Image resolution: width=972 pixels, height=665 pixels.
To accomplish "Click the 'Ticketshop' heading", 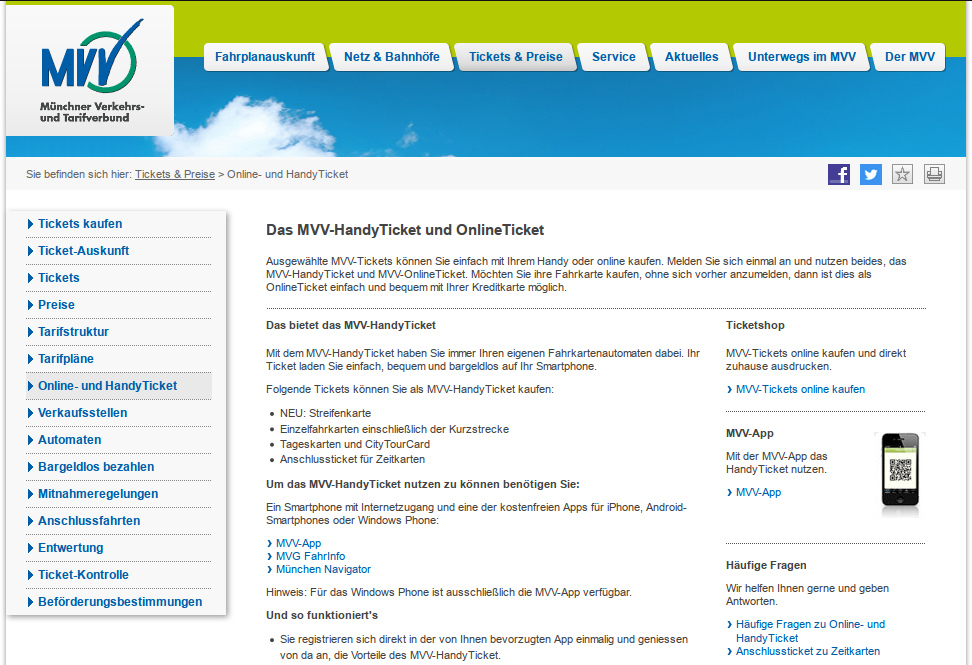I will pyautogui.click(x=755, y=325).
